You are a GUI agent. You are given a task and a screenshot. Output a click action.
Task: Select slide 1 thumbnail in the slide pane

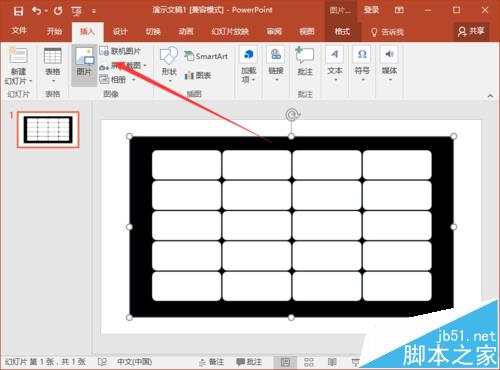pyautogui.click(x=48, y=129)
